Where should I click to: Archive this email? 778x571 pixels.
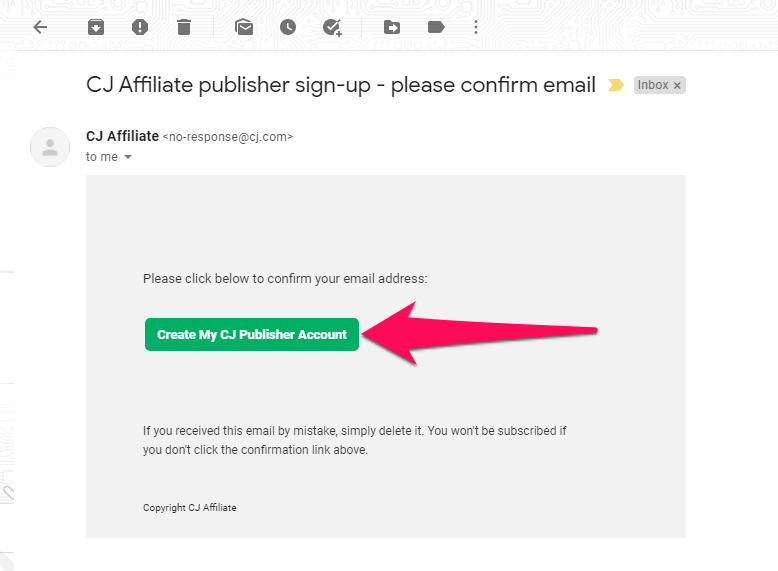96,27
